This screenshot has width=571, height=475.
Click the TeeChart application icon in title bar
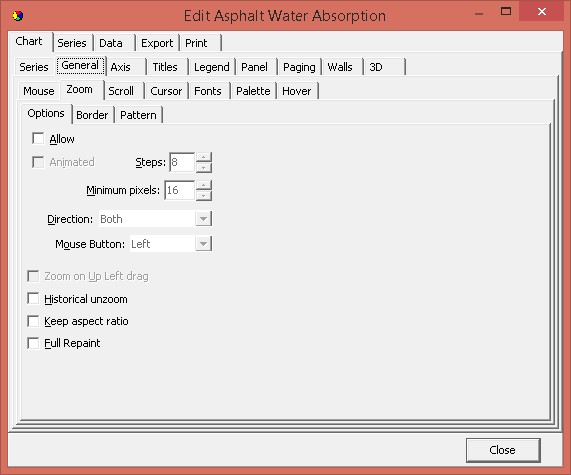pos(17,16)
